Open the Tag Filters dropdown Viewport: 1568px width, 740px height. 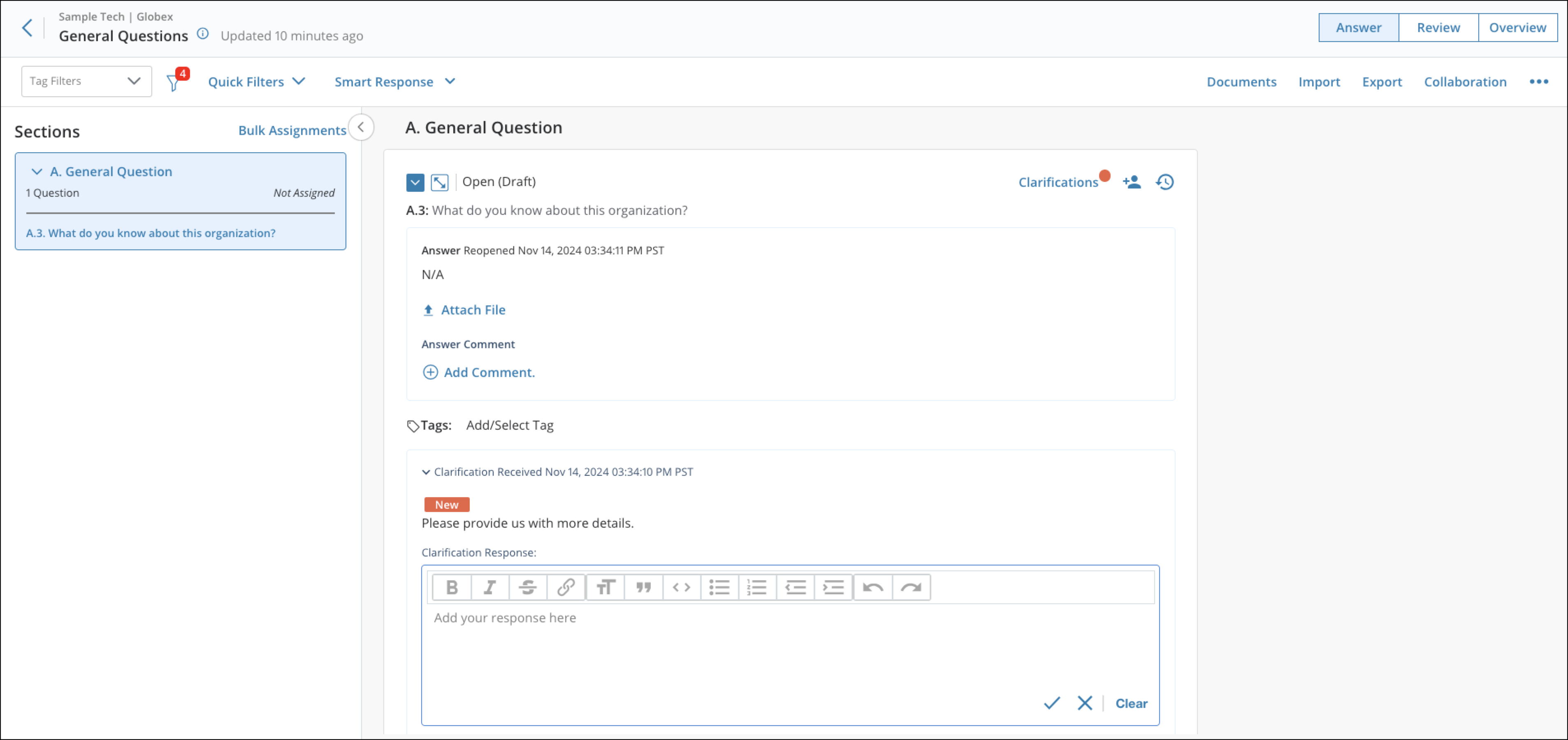pyautogui.click(x=86, y=81)
